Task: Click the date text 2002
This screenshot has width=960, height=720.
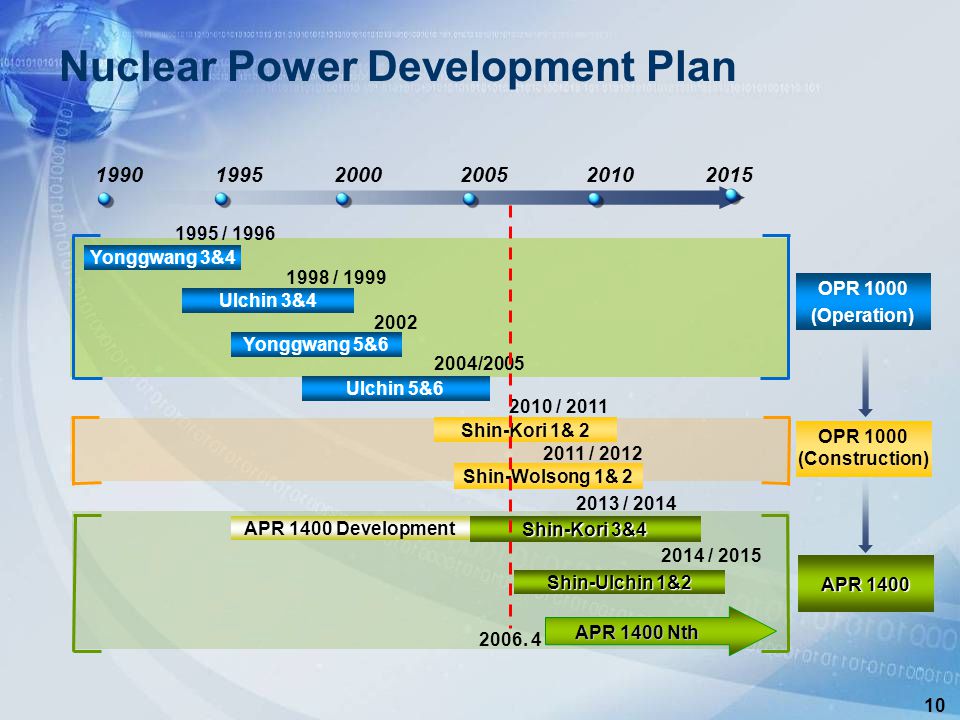Action: [396, 323]
